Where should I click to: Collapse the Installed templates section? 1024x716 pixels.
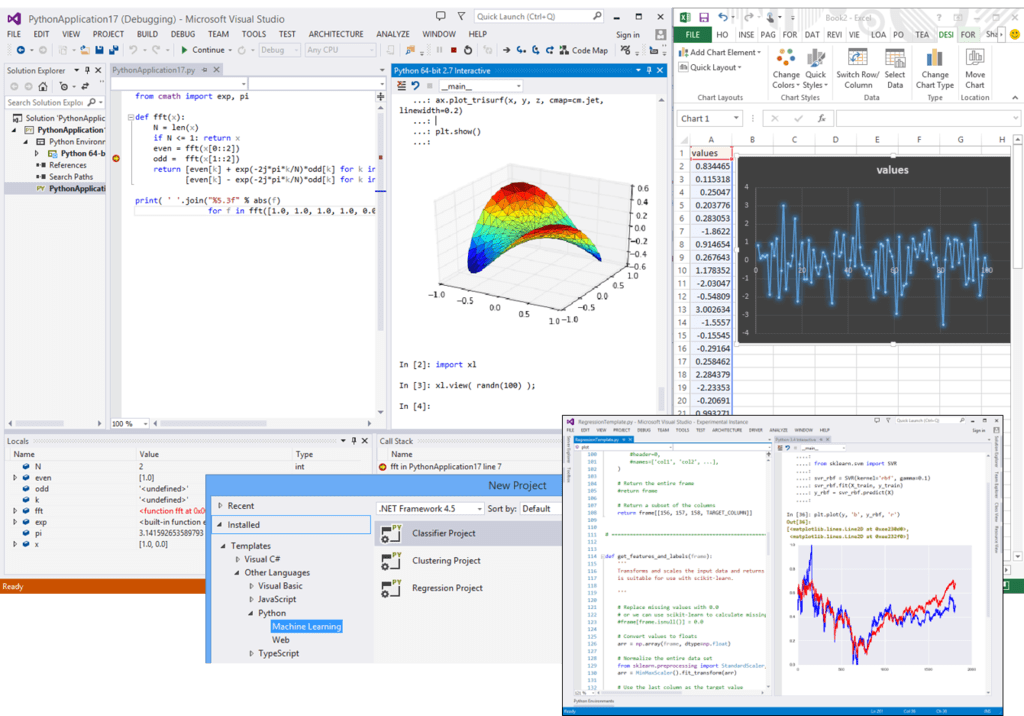[217, 525]
